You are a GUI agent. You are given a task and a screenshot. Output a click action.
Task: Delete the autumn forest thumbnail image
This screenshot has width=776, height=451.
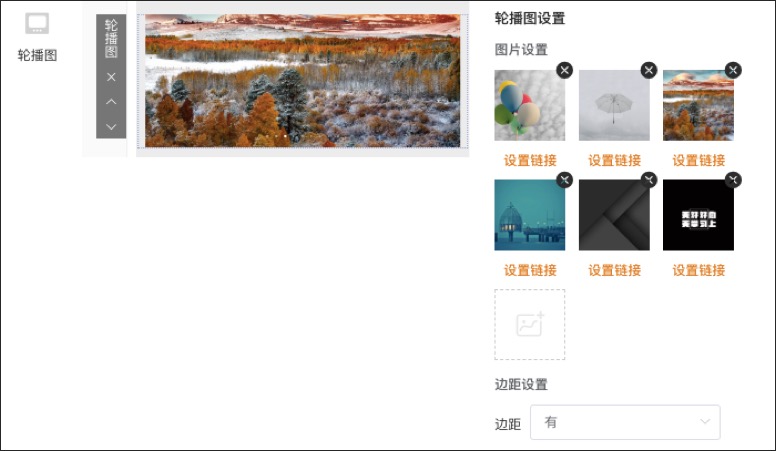tap(733, 70)
